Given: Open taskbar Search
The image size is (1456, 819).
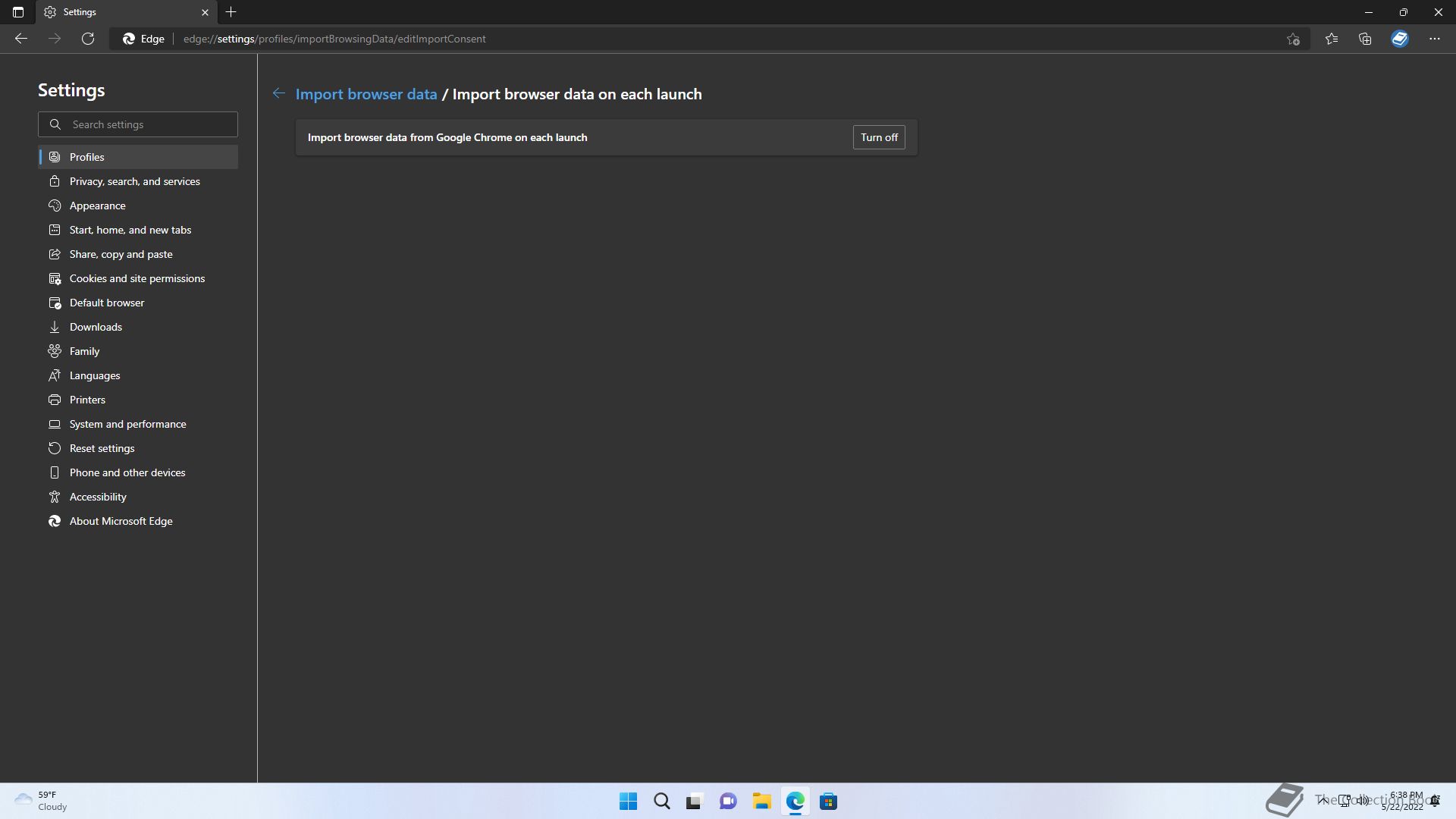Looking at the screenshot, I should coord(662,802).
